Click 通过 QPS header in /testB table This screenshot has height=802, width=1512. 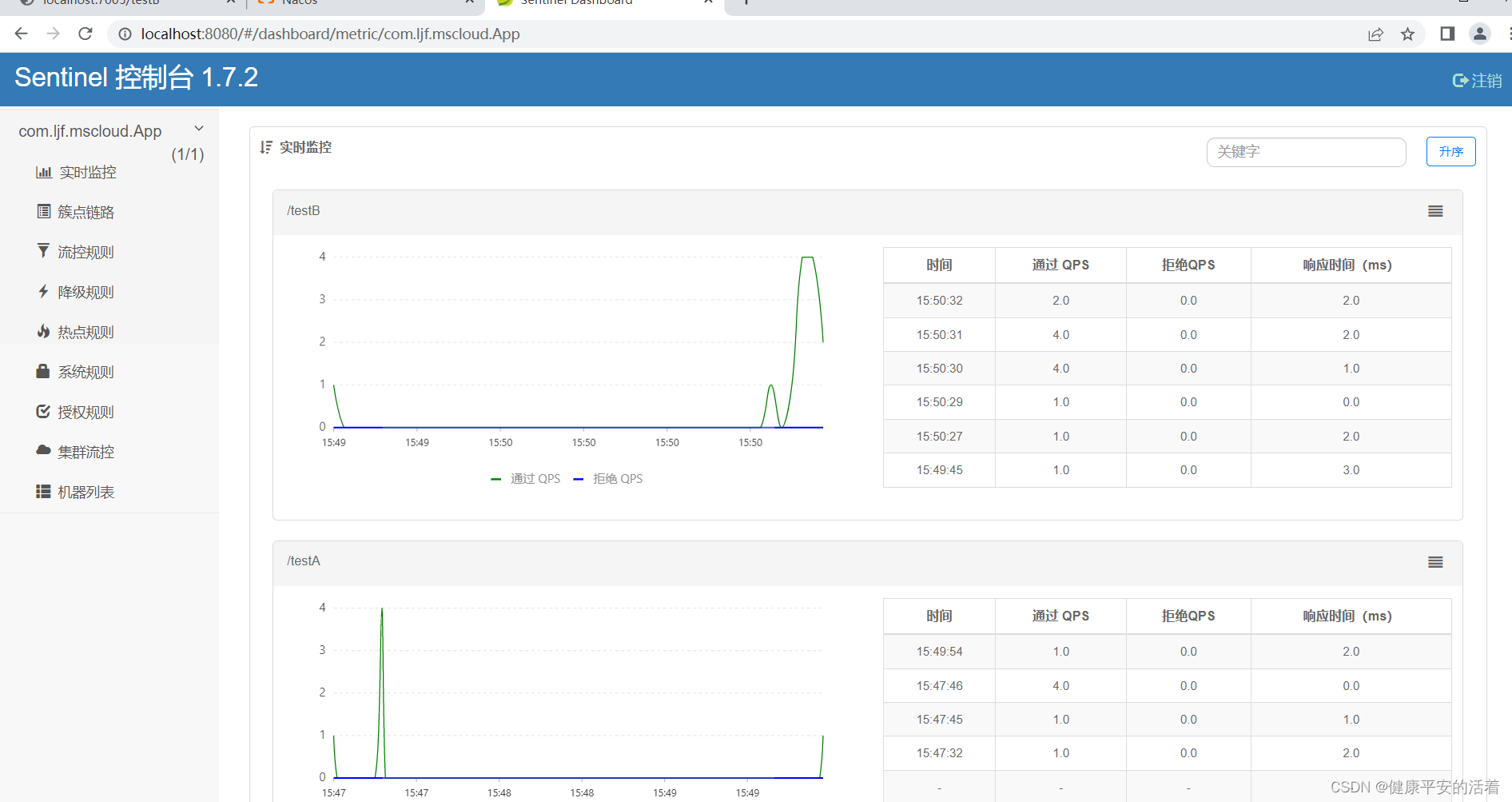tap(1060, 265)
